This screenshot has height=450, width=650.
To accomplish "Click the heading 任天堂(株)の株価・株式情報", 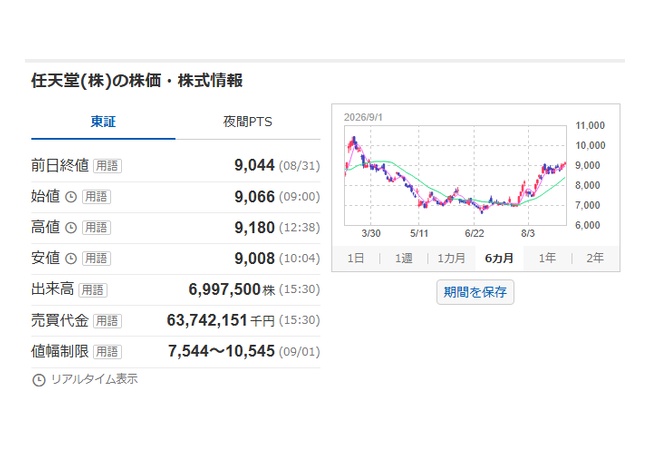I will point(137,80).
